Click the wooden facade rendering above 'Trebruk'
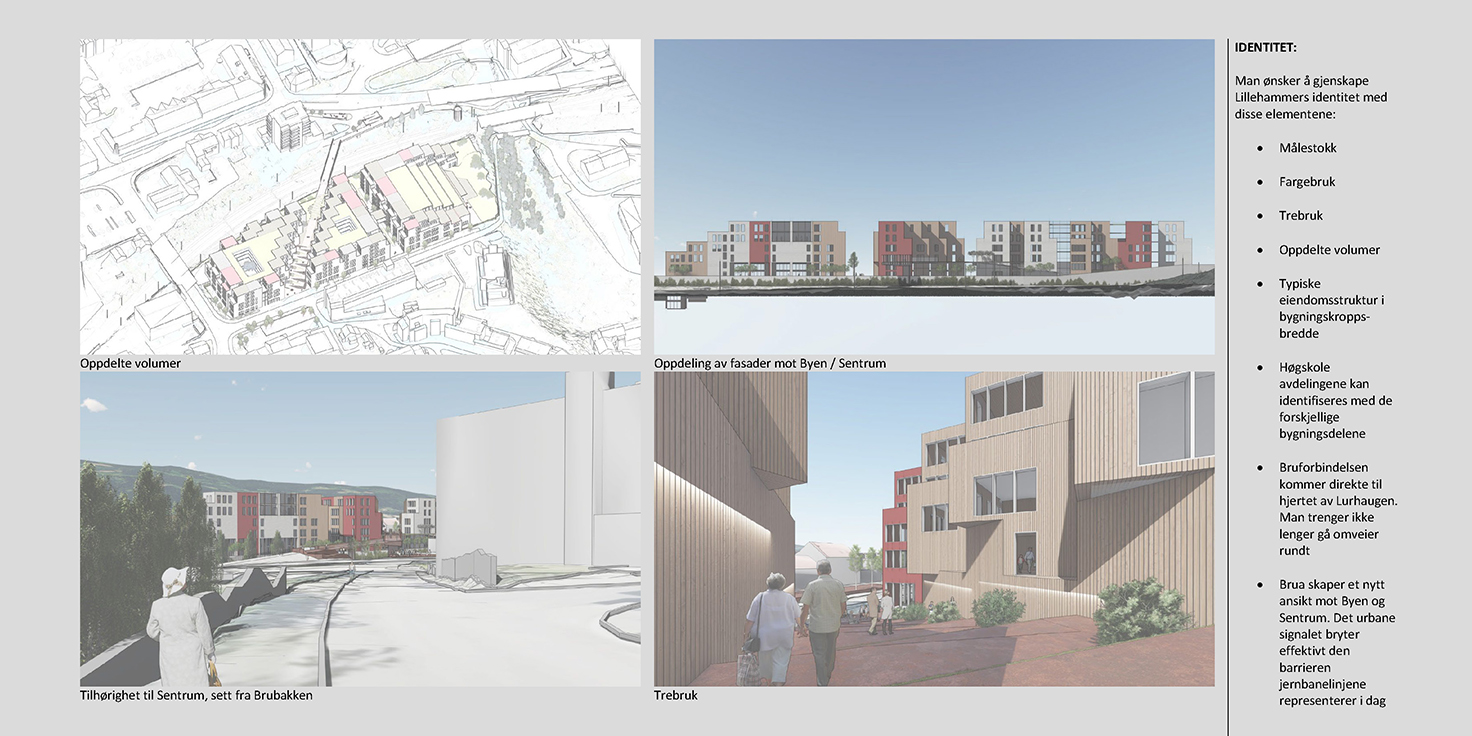Image resolution: width=1472 pixels, height=736 pixels. (934, 529)
